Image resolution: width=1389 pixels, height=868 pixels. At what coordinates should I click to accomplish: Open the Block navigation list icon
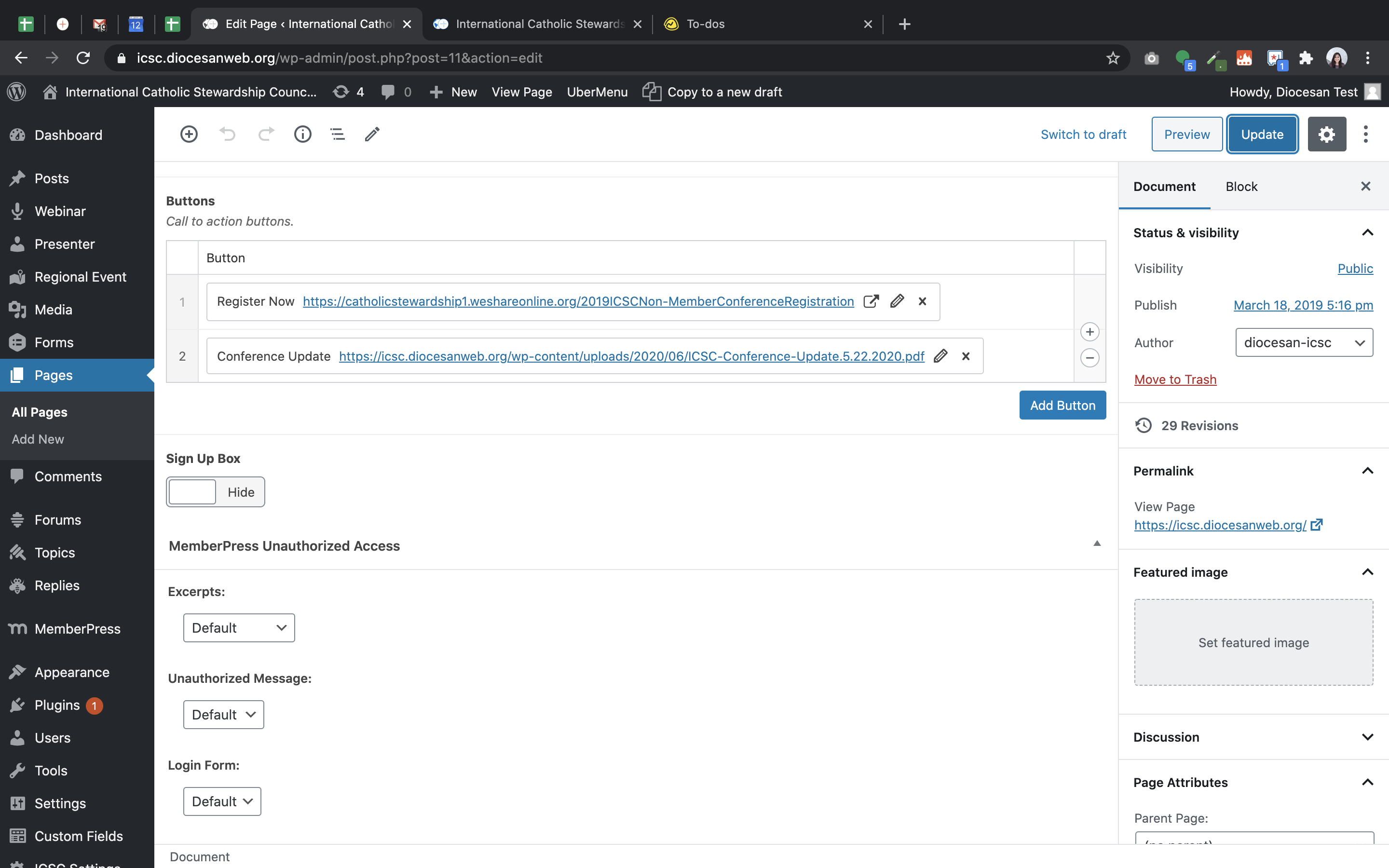338,135
